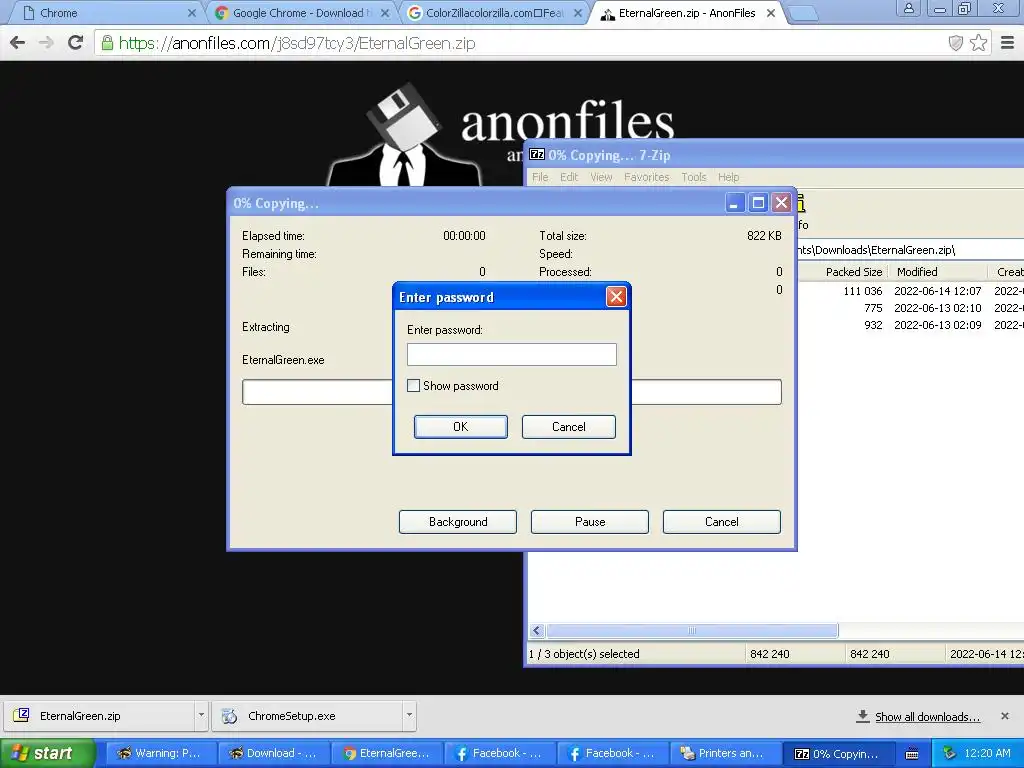Viewport: 1024px width, 768px height.
Task: Pause the extraction in Copying dialog
Action: pos(590,522)
